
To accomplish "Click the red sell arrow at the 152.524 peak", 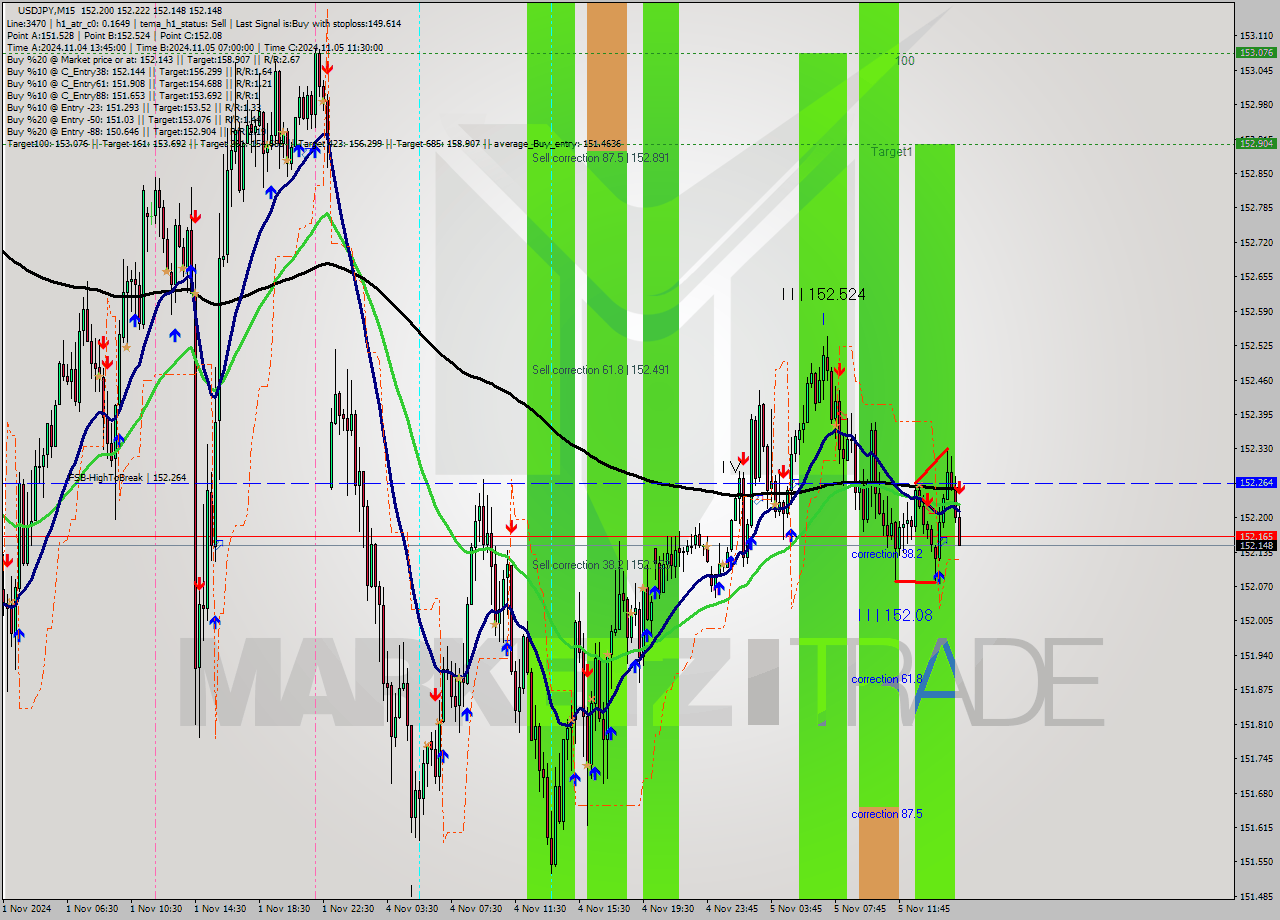I will (x=838, y=370).
